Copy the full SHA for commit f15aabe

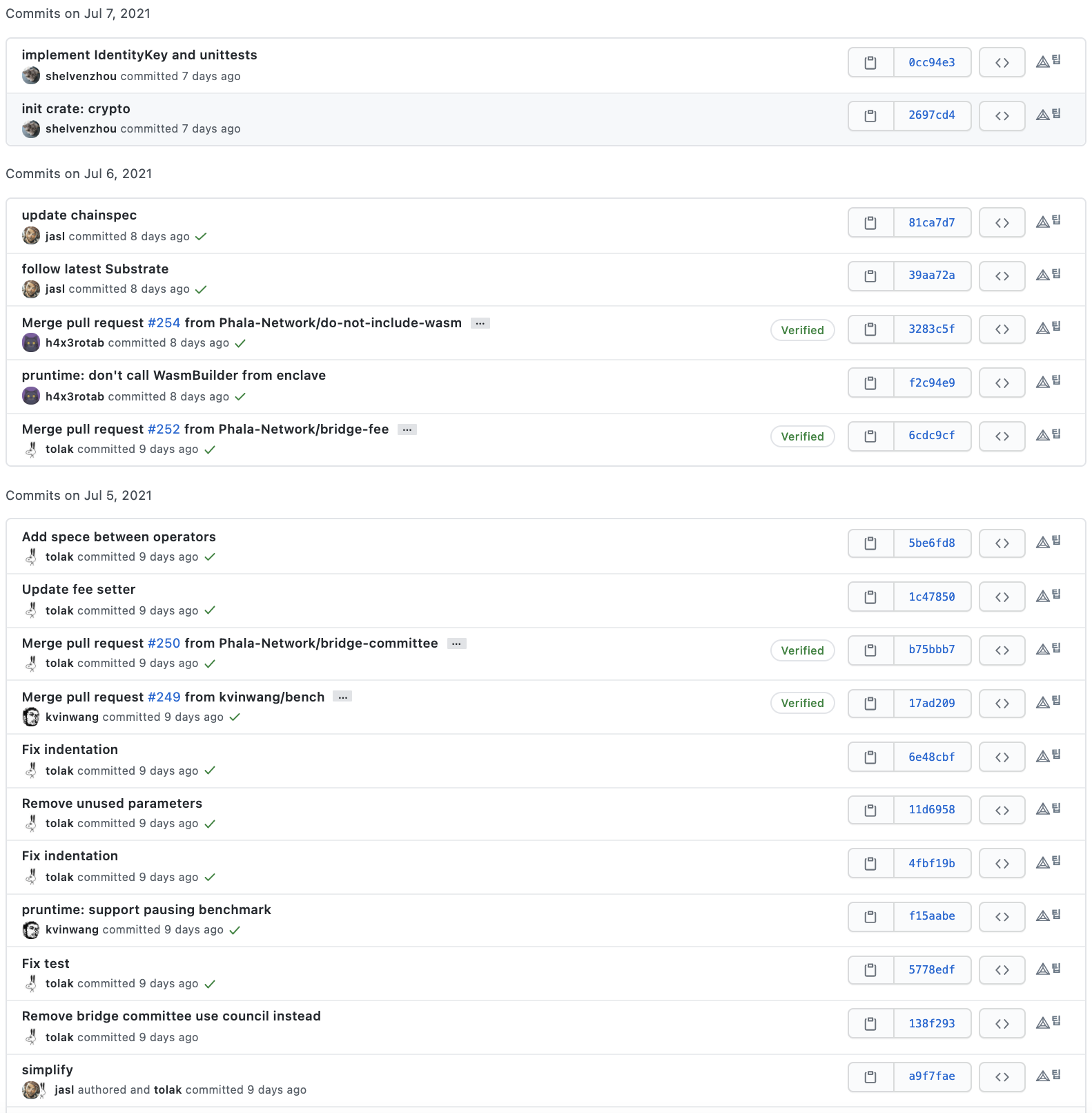tap(870, 917)
